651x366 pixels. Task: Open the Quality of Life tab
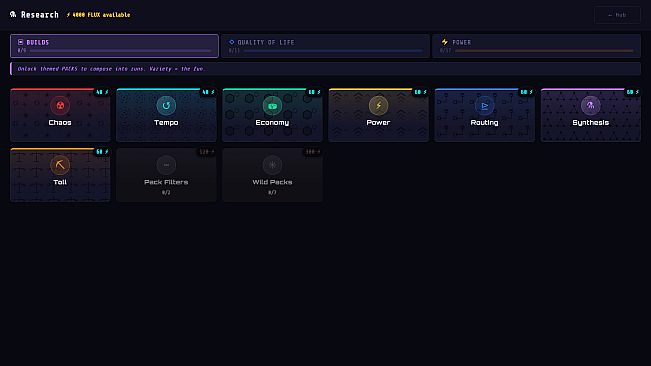click(x=325, y=46)
